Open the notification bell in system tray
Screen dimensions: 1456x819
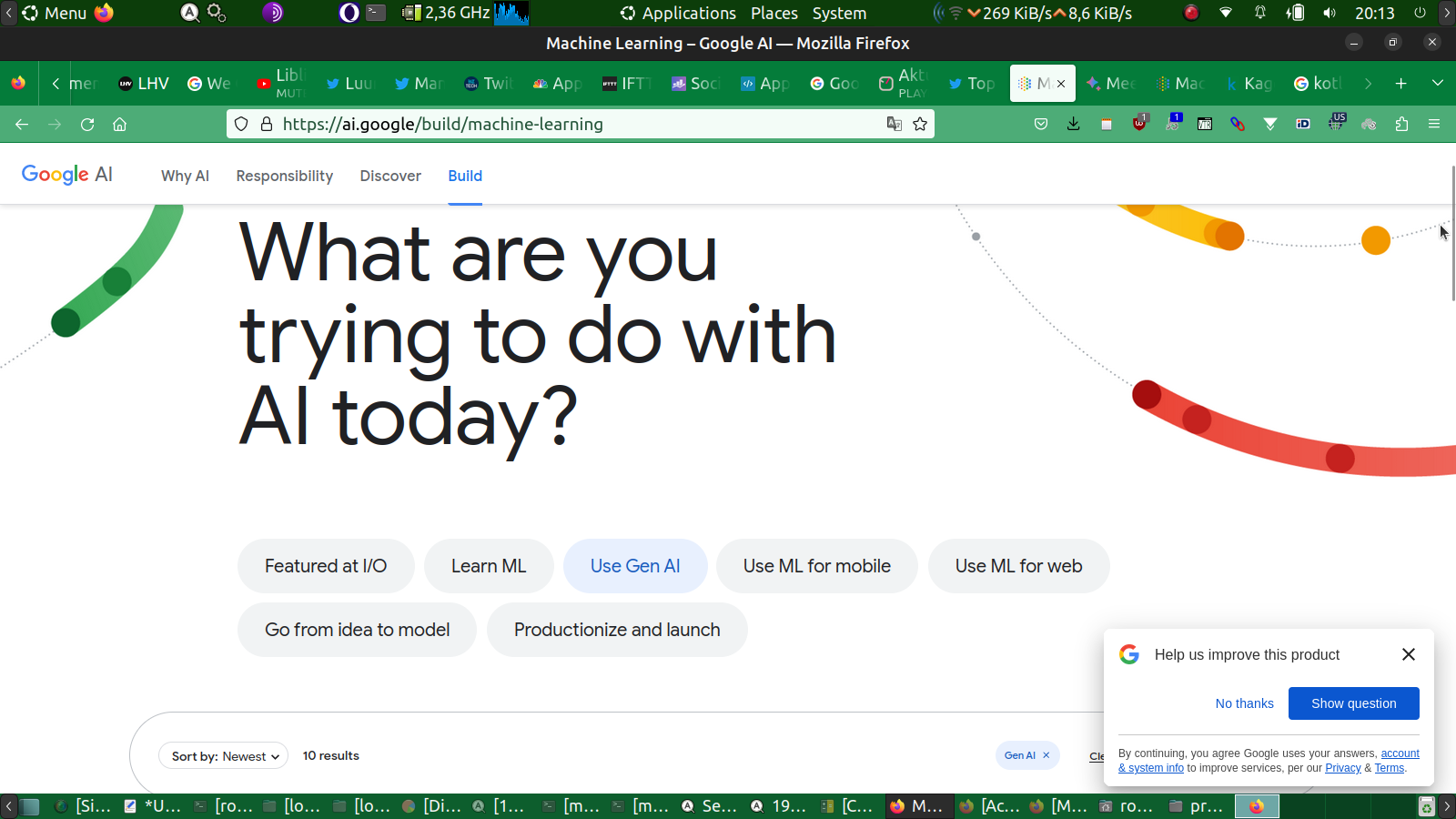pyautogui.click(x=1260, y=13)
